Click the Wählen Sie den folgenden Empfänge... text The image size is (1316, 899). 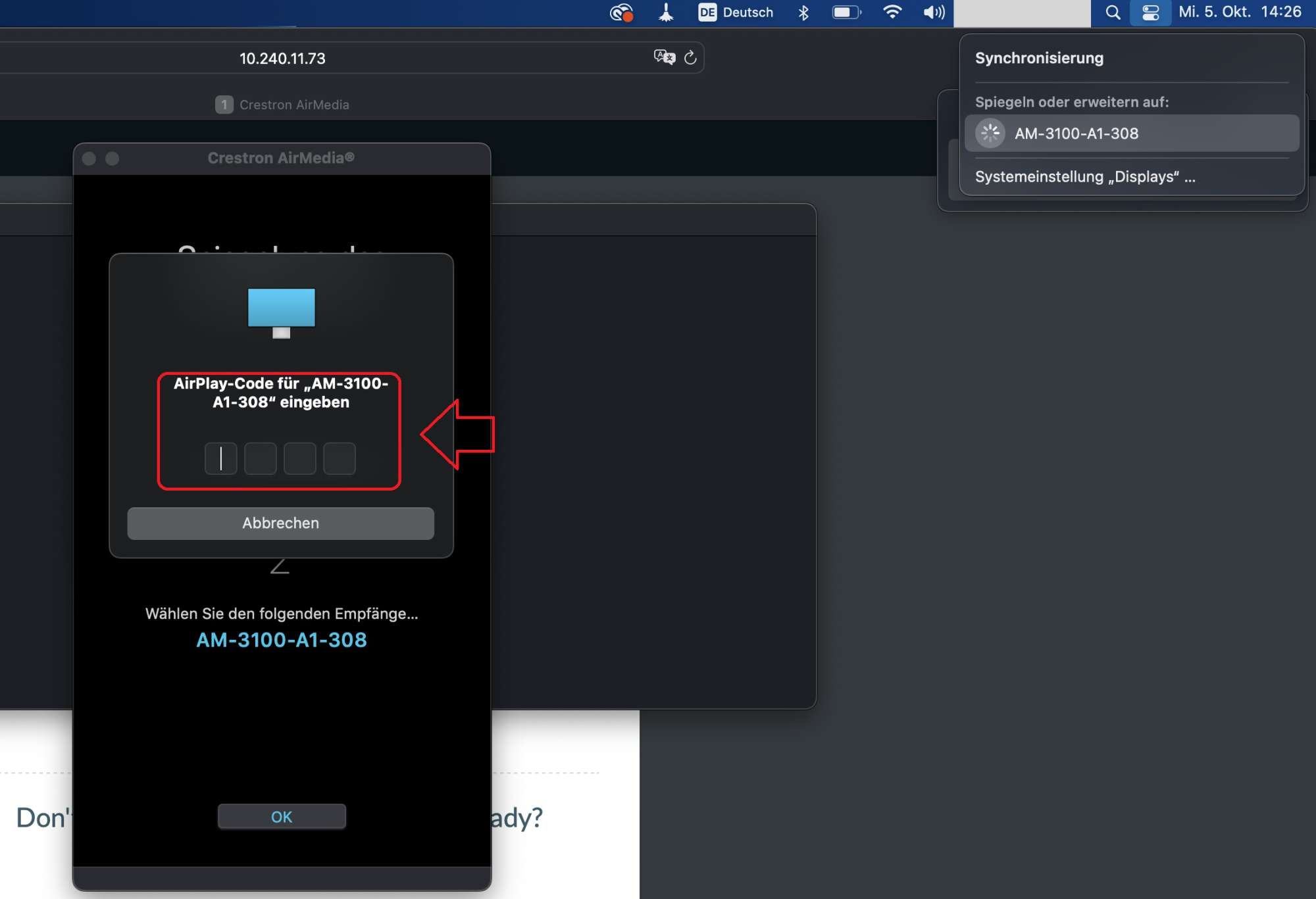(x=282, y=614)
